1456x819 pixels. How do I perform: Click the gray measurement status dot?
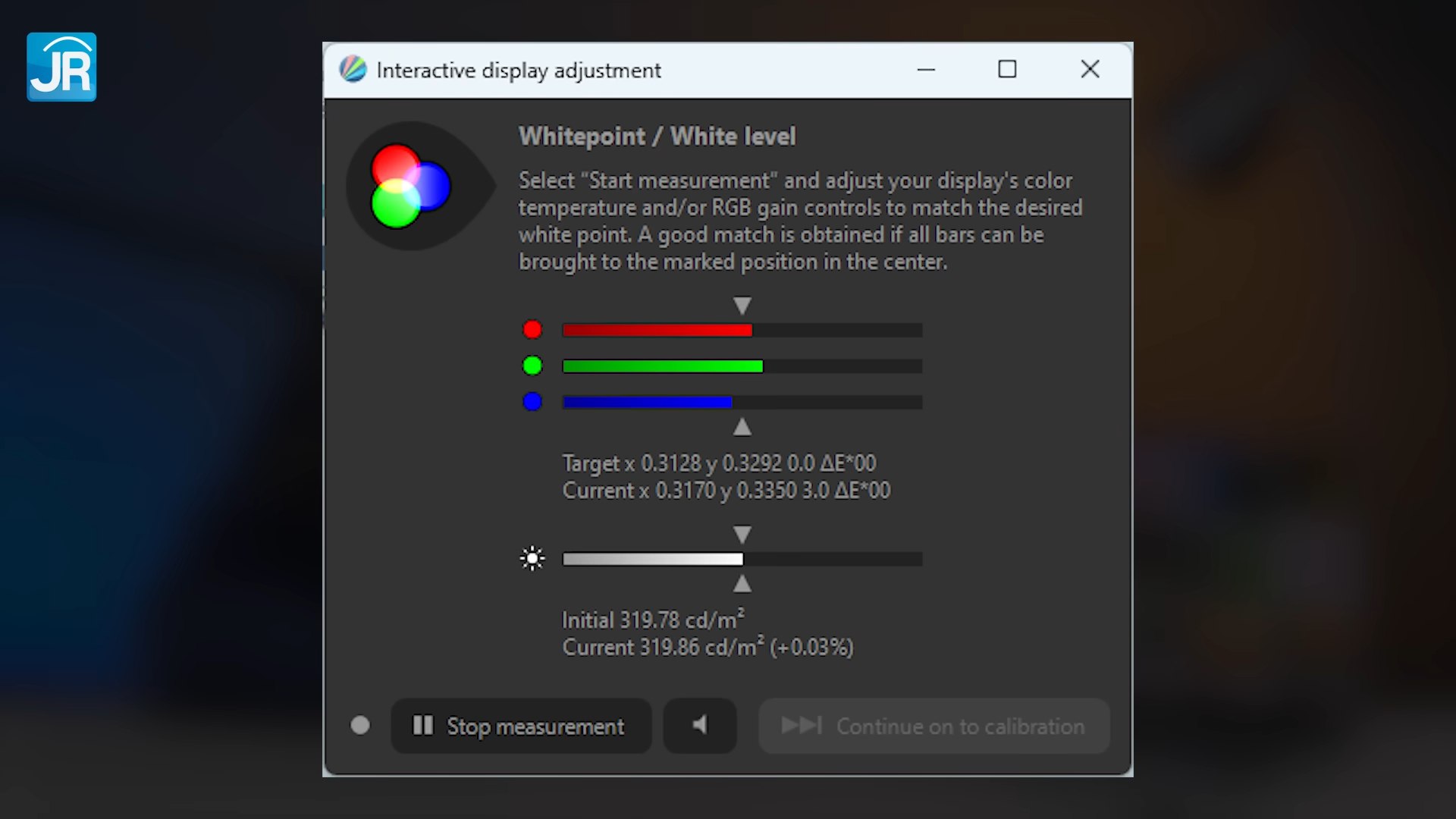pos(360,726)
